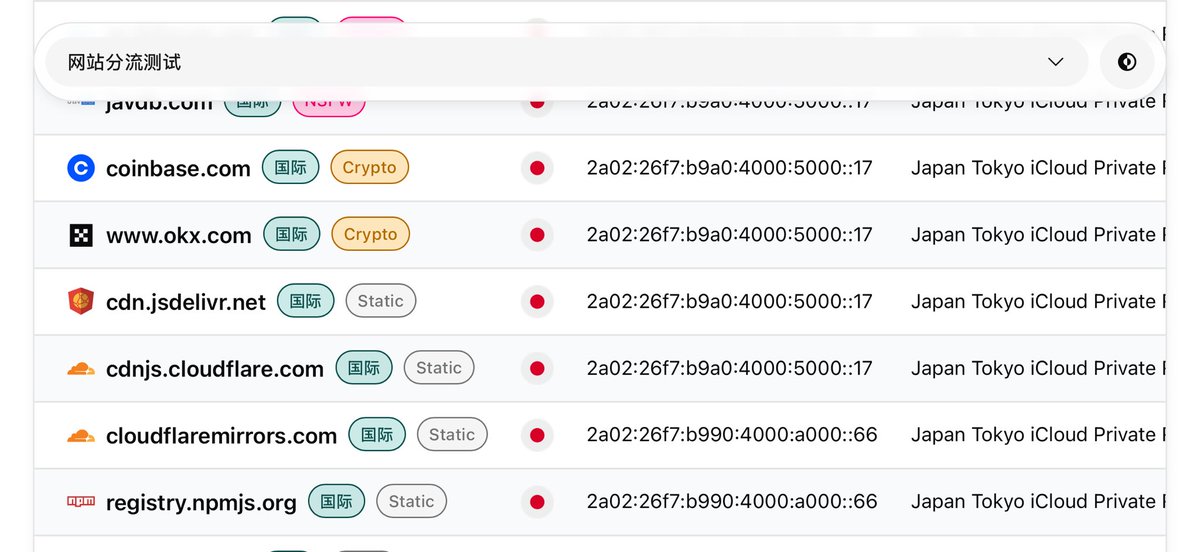Click the 国际 tag on cloudflaremirrors.com
Viewport: 1200px width, 552px height.
pyautogui.click(x=377, y=435)
